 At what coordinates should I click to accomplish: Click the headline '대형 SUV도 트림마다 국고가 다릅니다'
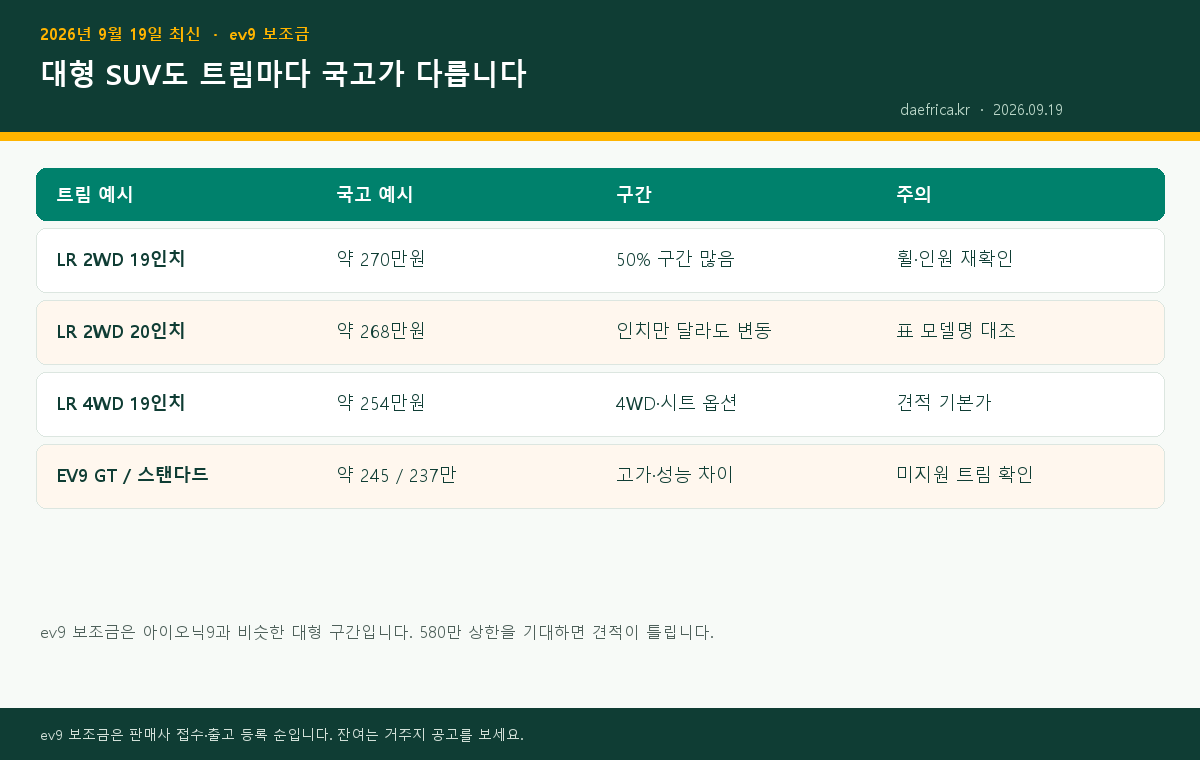click(x=283, y=75)
